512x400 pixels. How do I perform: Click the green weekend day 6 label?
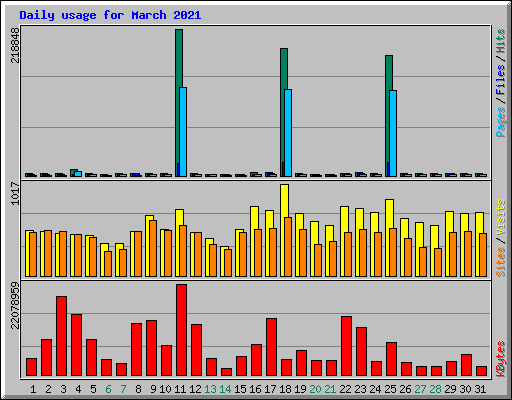tap(108, 389)
